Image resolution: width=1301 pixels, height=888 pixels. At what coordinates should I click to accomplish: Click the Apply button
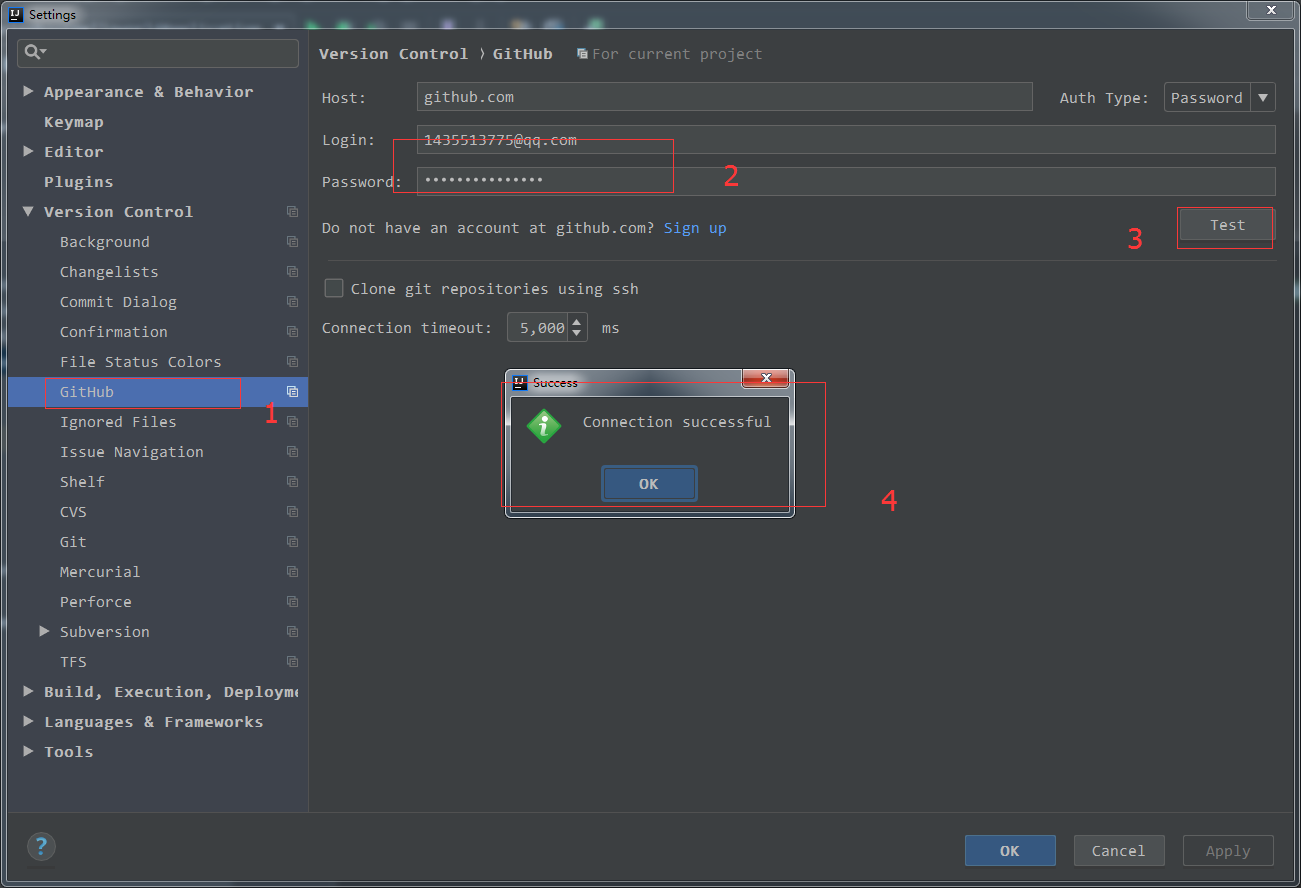click(x=1228, y=851)
